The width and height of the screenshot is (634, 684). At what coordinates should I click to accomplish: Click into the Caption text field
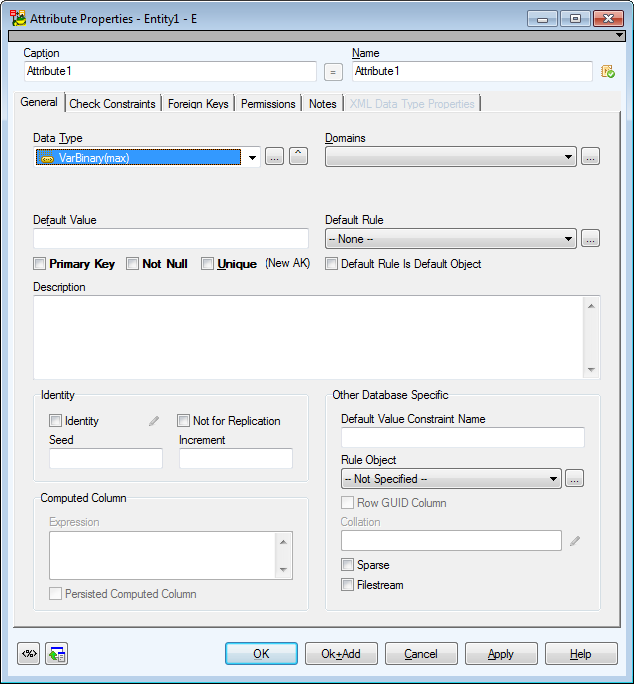pos(170,71)
